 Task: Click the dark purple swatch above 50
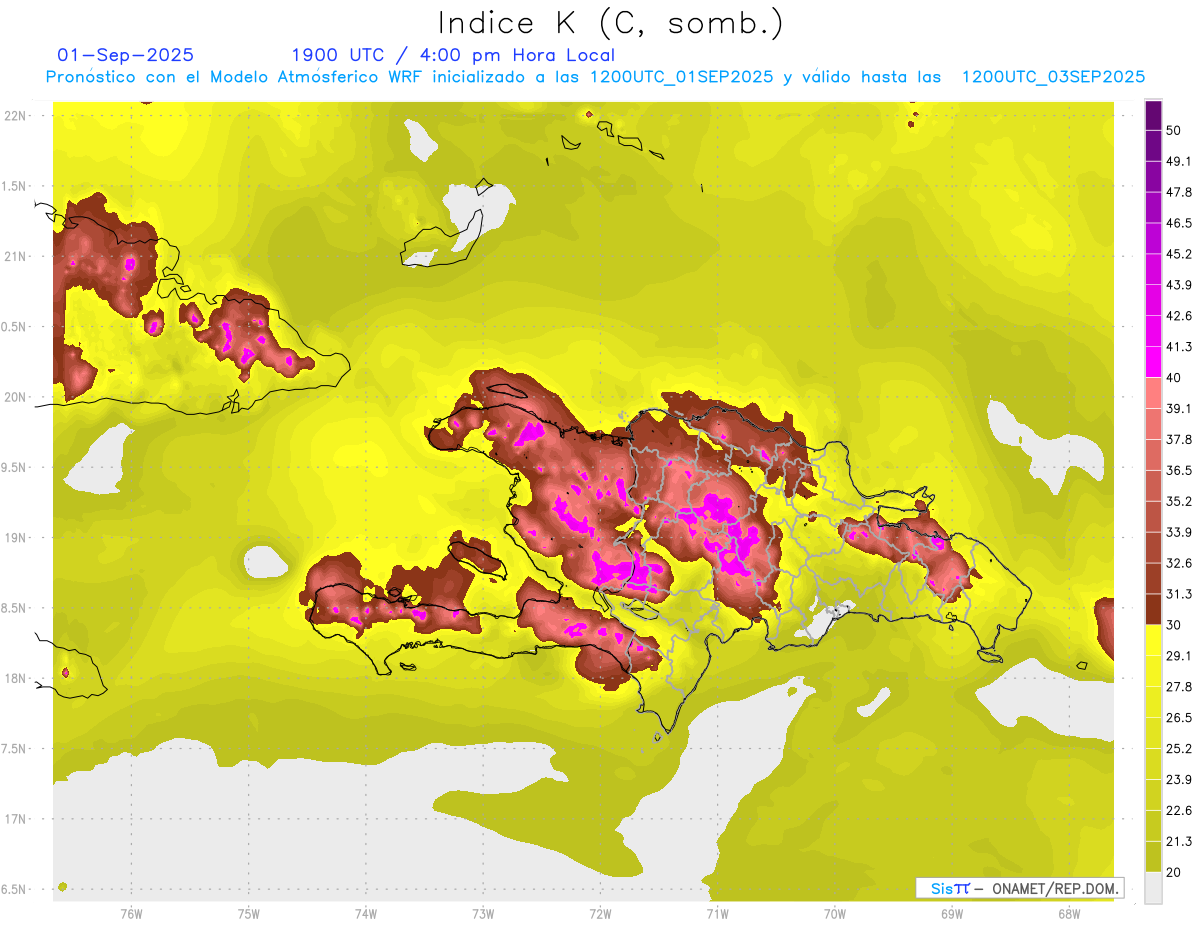point(1153,116)
